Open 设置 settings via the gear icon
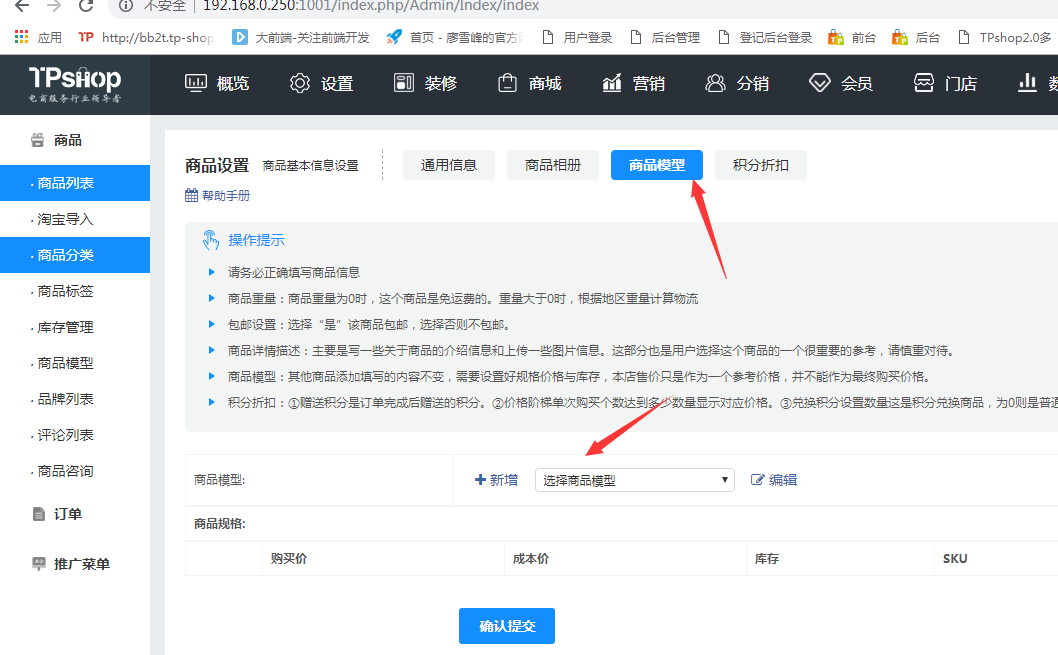 point(299,83)
